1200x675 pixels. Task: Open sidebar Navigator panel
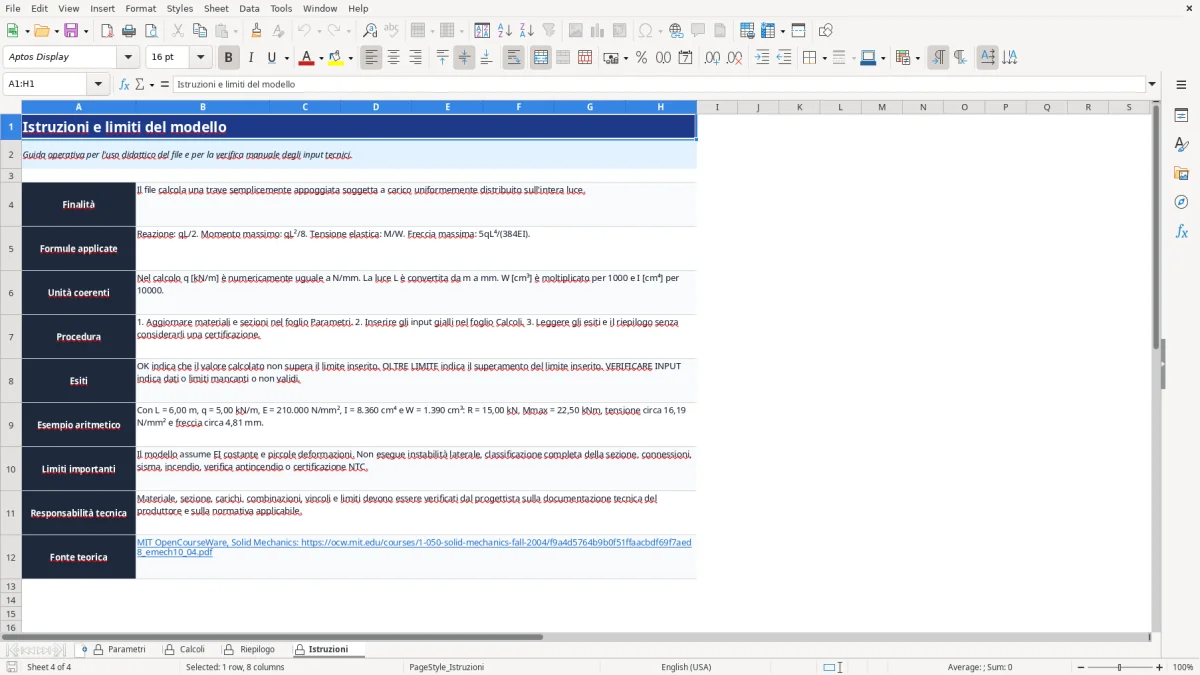click(x=1181, y=202)
